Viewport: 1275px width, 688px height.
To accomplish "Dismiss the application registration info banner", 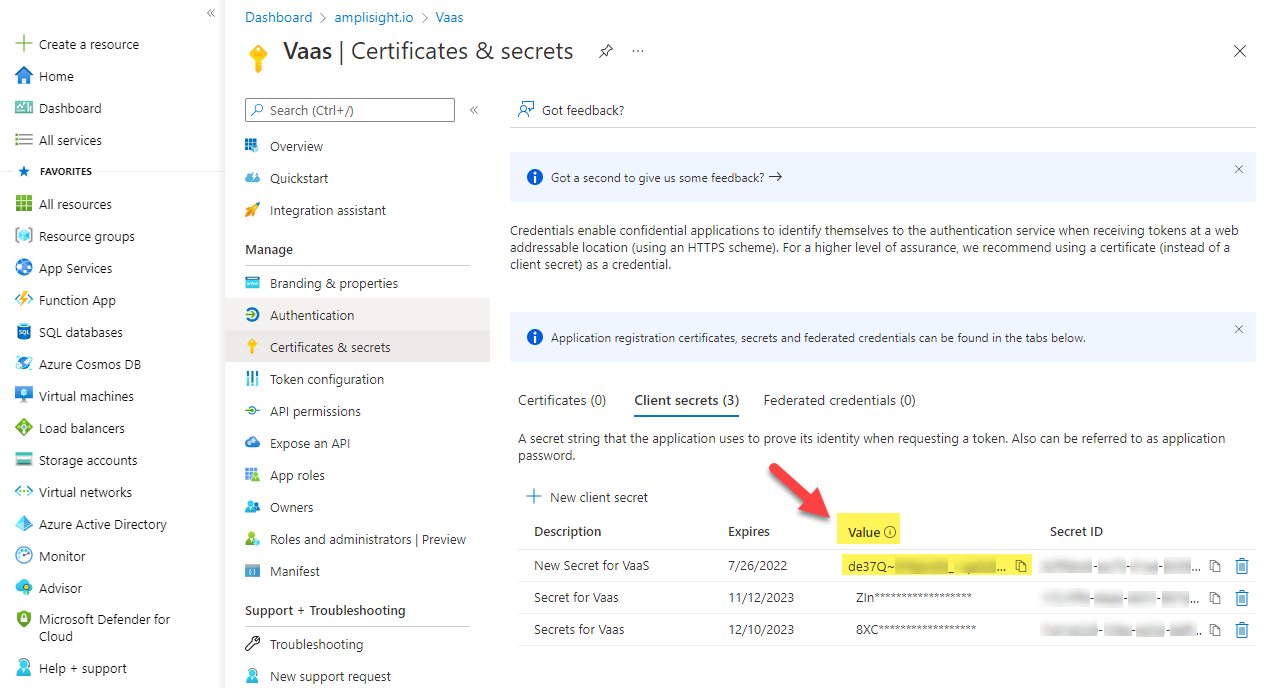I will (x=1238, y=329).
